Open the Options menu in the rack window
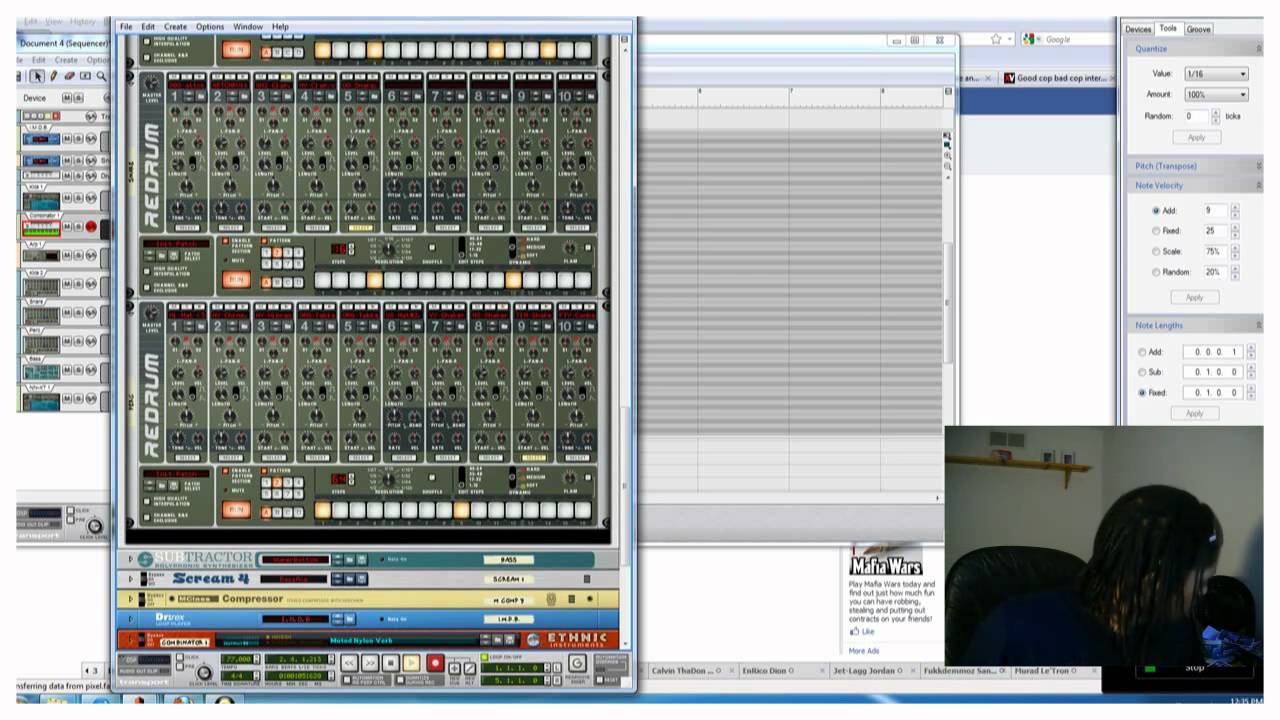The height and width of the screenshot is (720, 1280). pyautogui.click(x=210, y=27)
